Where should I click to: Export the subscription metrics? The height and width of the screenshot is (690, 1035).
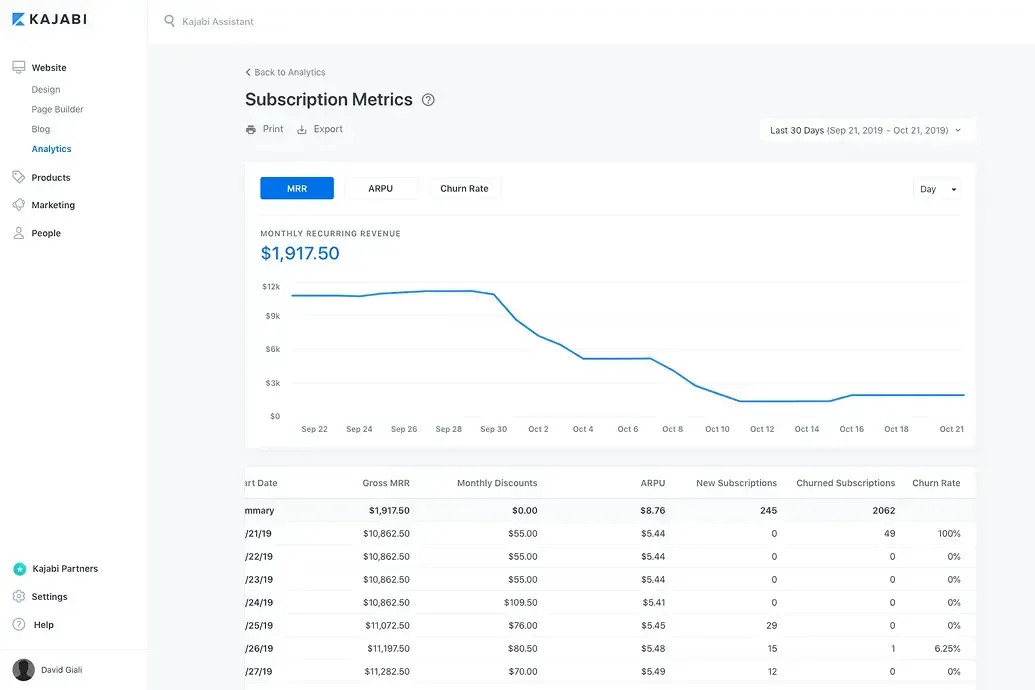point(320,130)
